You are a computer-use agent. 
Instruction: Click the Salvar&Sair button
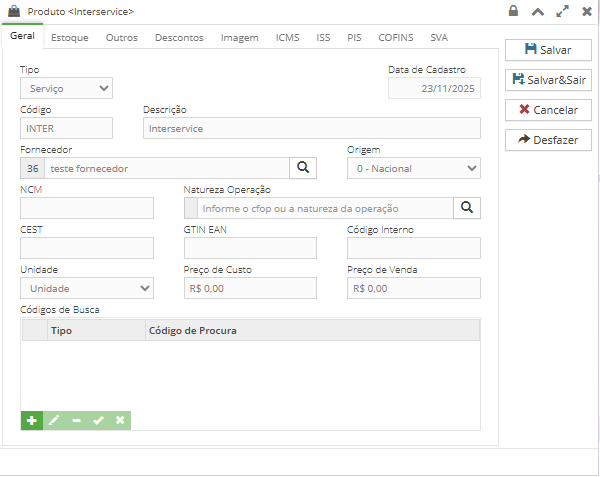tap(548, 79)
